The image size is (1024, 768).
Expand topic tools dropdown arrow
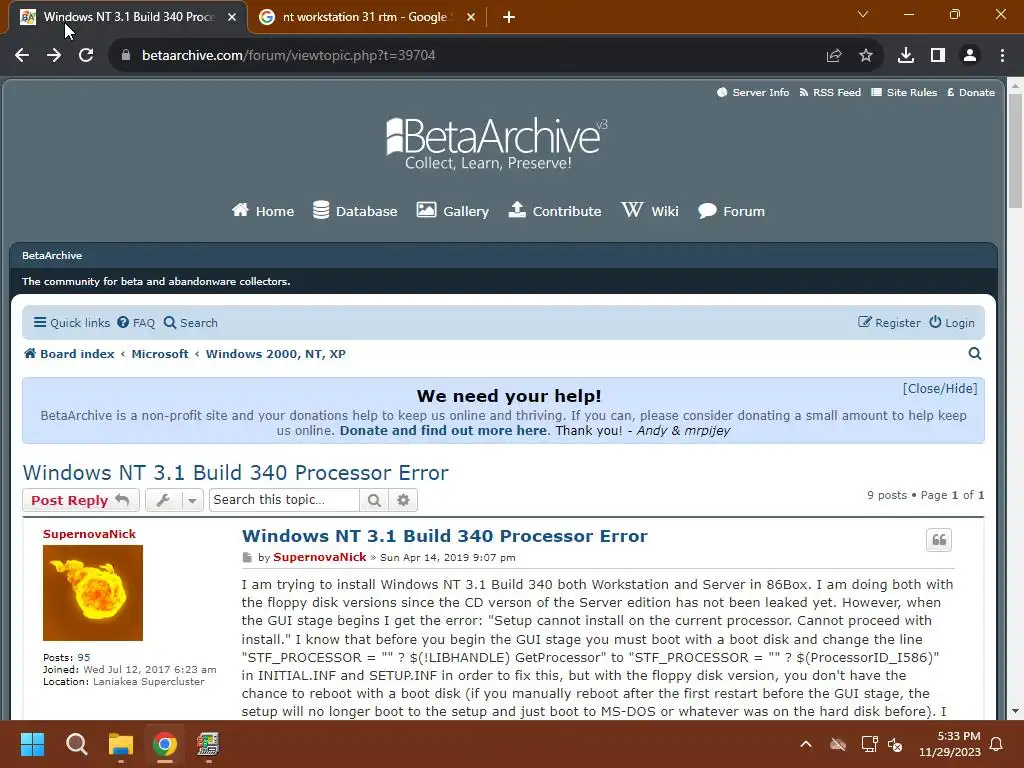coord(192,500)
